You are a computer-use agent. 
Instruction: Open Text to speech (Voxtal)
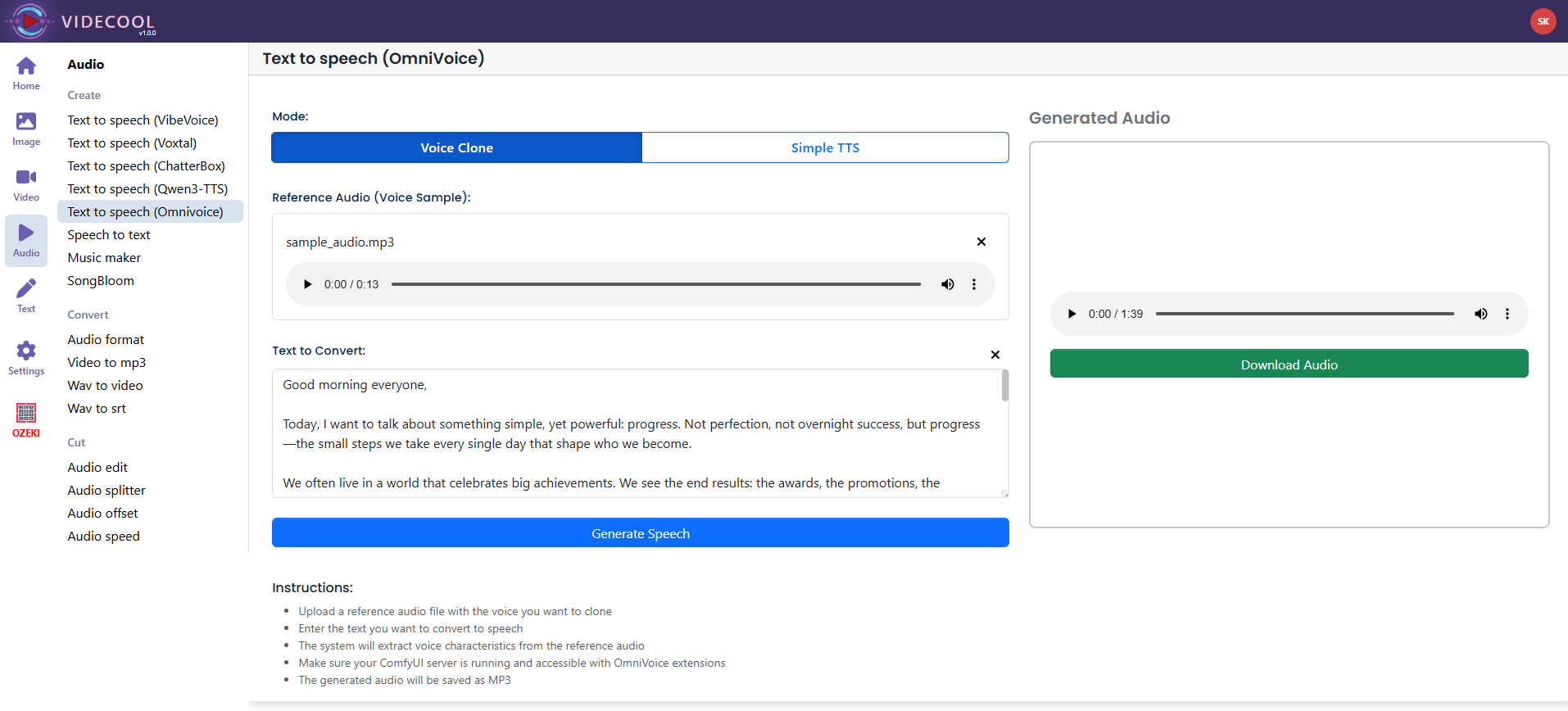[132, 143]
